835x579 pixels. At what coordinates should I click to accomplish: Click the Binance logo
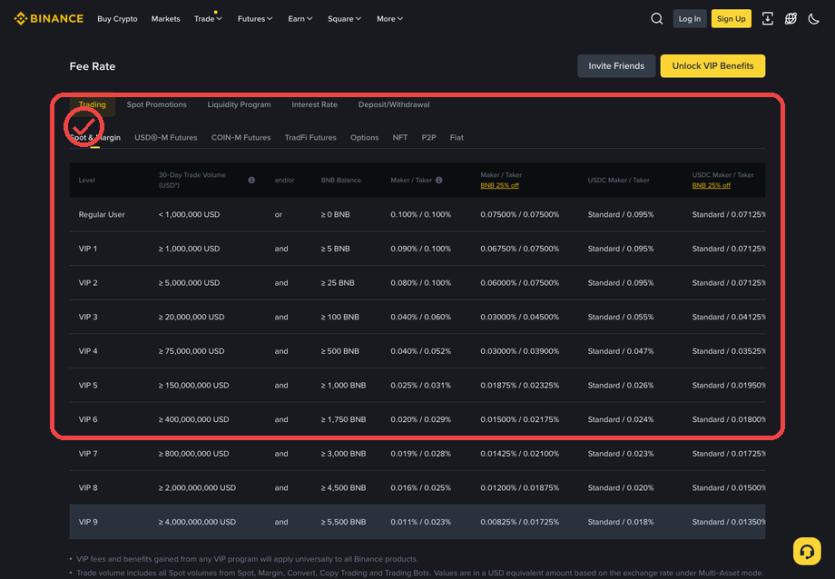pyautogui.click(x=48, y=19)
